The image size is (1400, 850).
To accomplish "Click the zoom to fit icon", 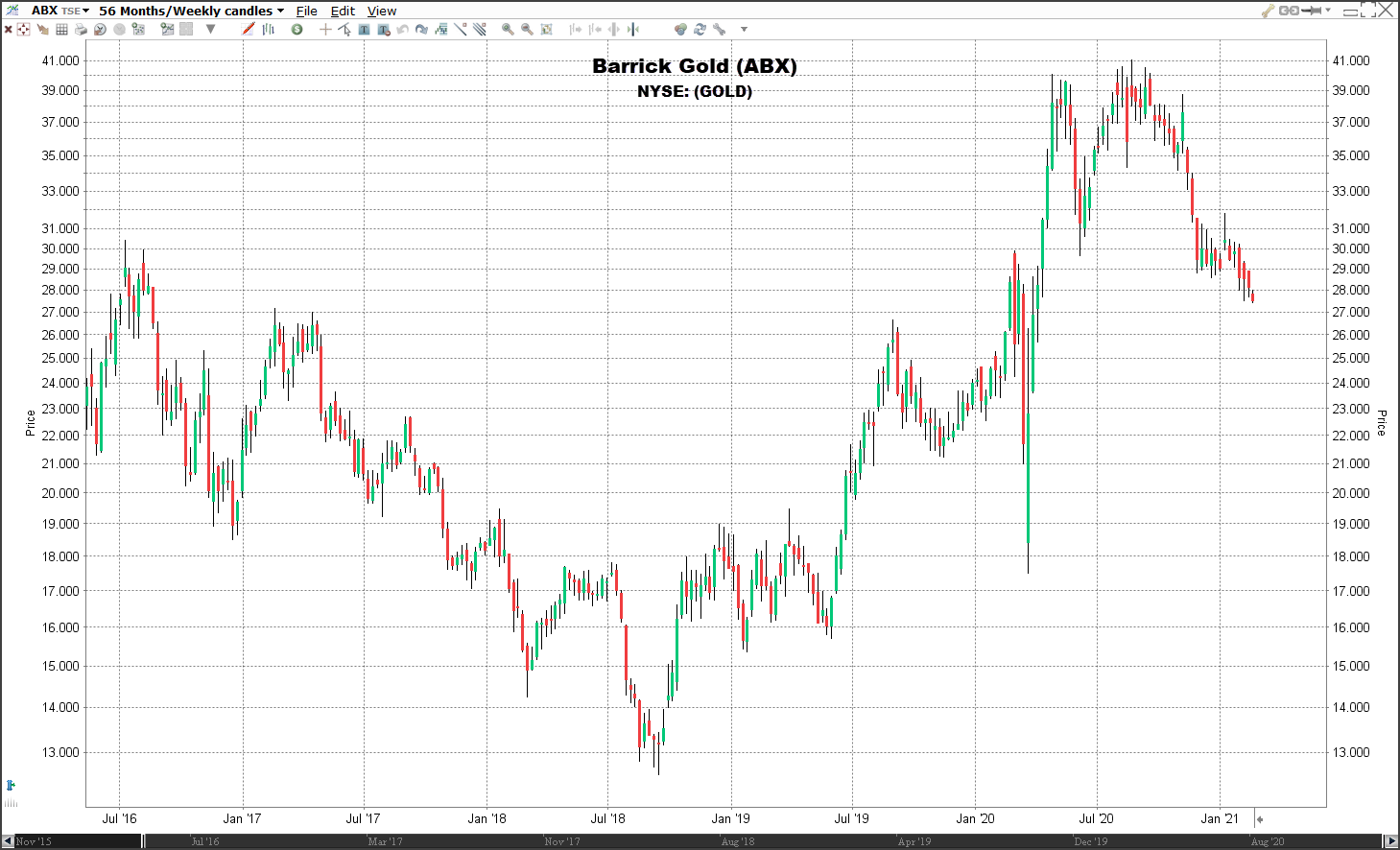I will tap(546, 30).
